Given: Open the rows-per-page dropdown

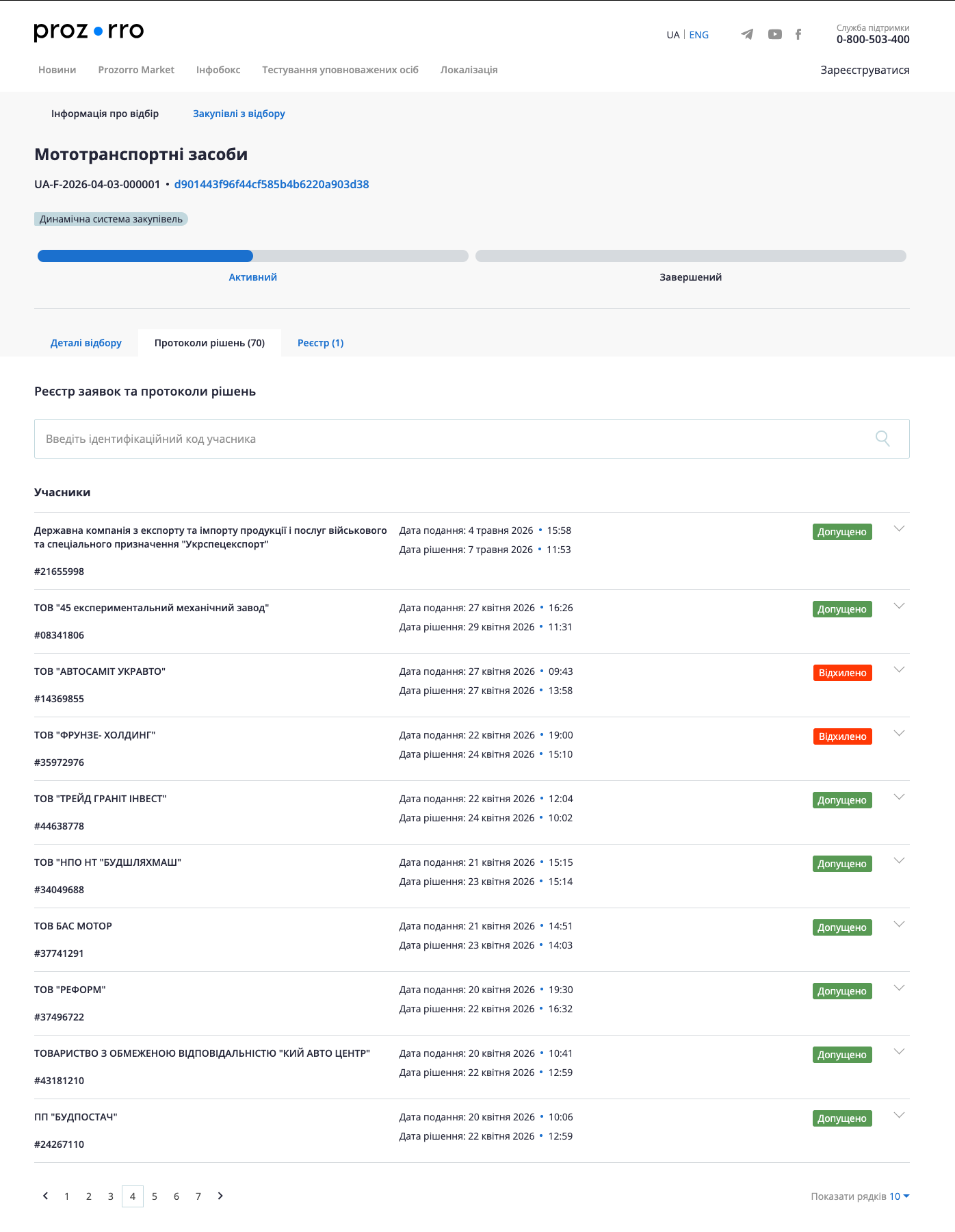Looking at the screenshot, I should (x=899, y=1196).
